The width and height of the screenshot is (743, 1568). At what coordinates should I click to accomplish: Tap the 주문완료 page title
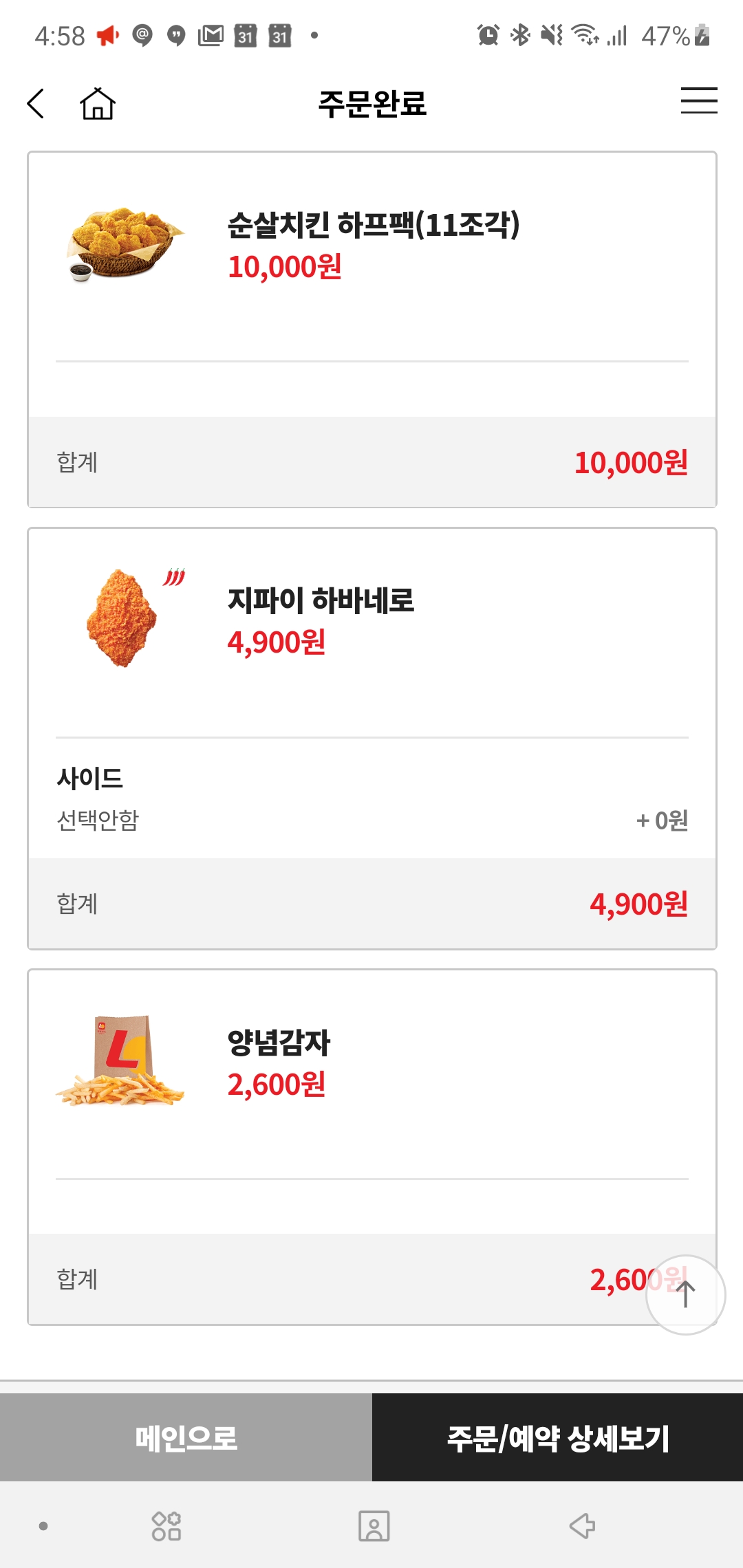pyautogui.click(x=372, y=104)
